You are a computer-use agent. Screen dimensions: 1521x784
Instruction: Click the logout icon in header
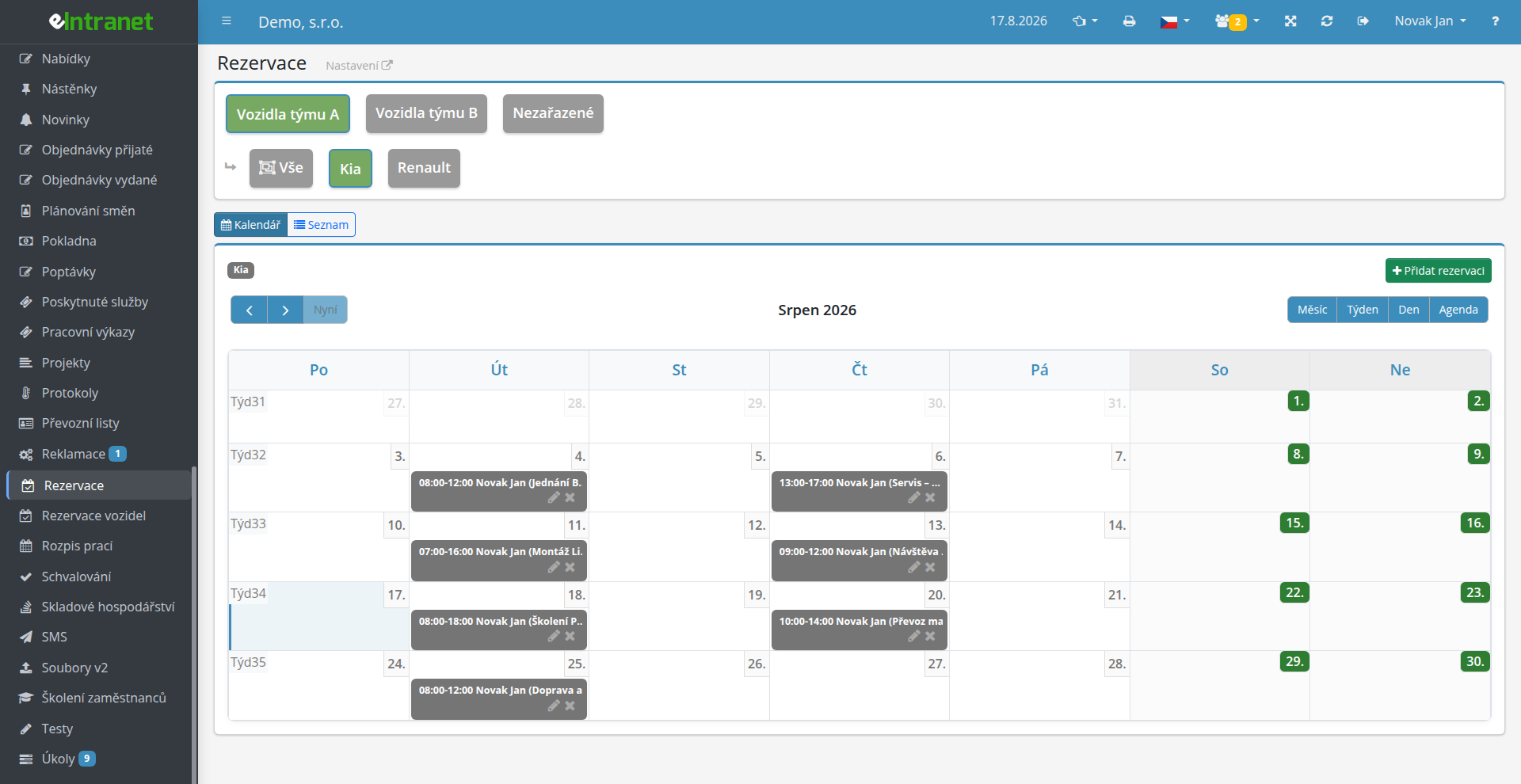coord(1363,21)
